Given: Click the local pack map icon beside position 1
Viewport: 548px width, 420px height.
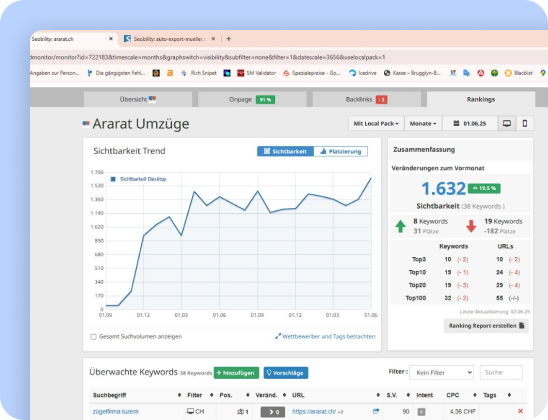Looking at the screenshot, I should point(240,412).
